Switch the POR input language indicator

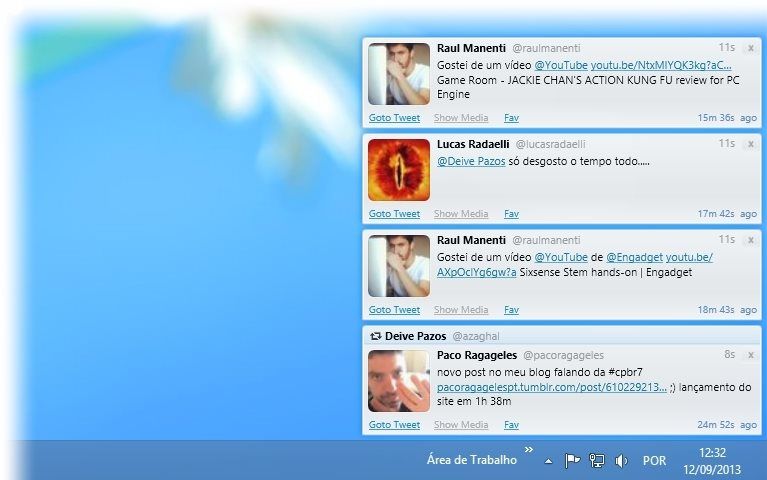(x=654, y=460)
